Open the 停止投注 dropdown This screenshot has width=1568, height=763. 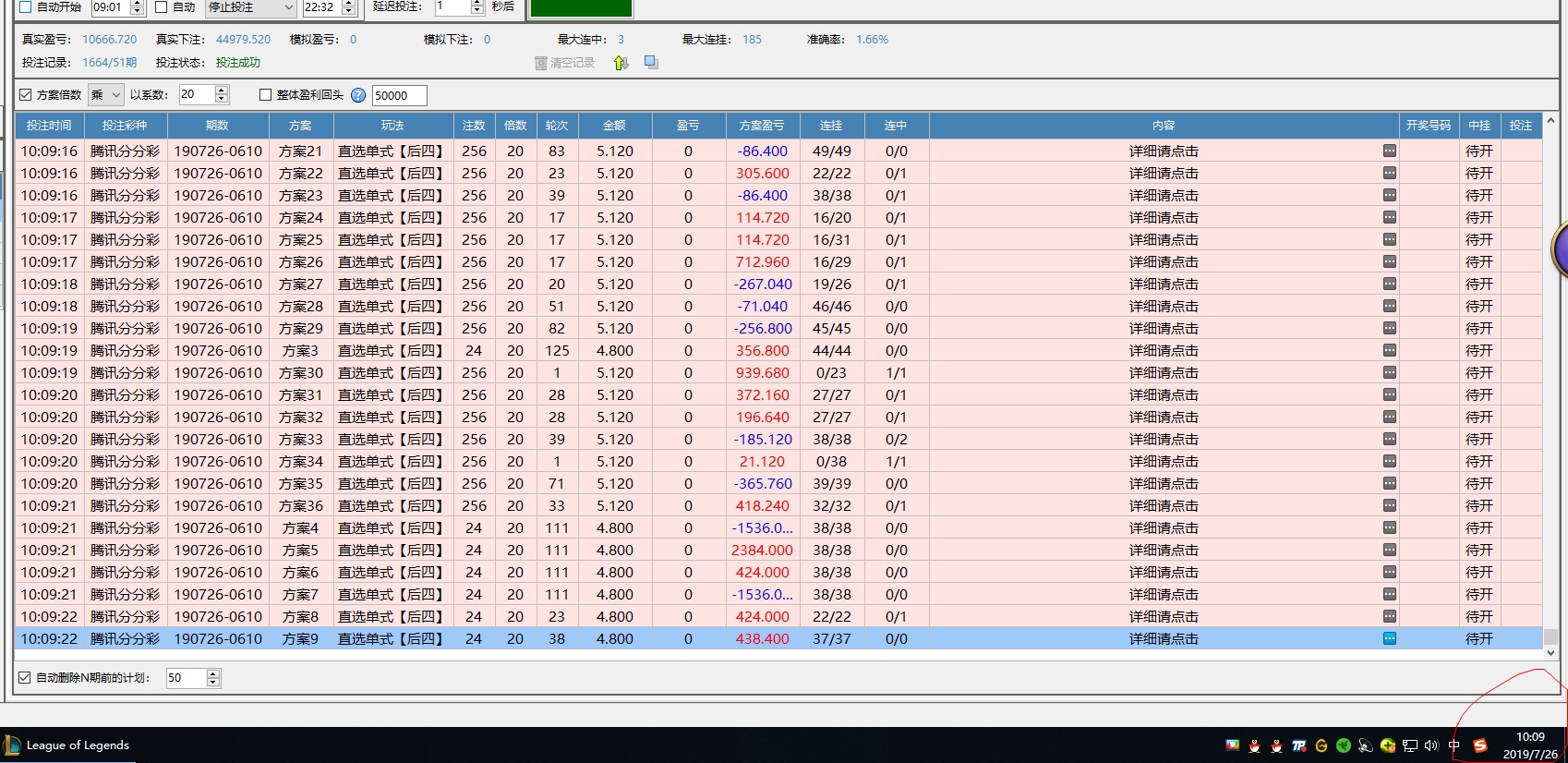(x=249, y=7)
